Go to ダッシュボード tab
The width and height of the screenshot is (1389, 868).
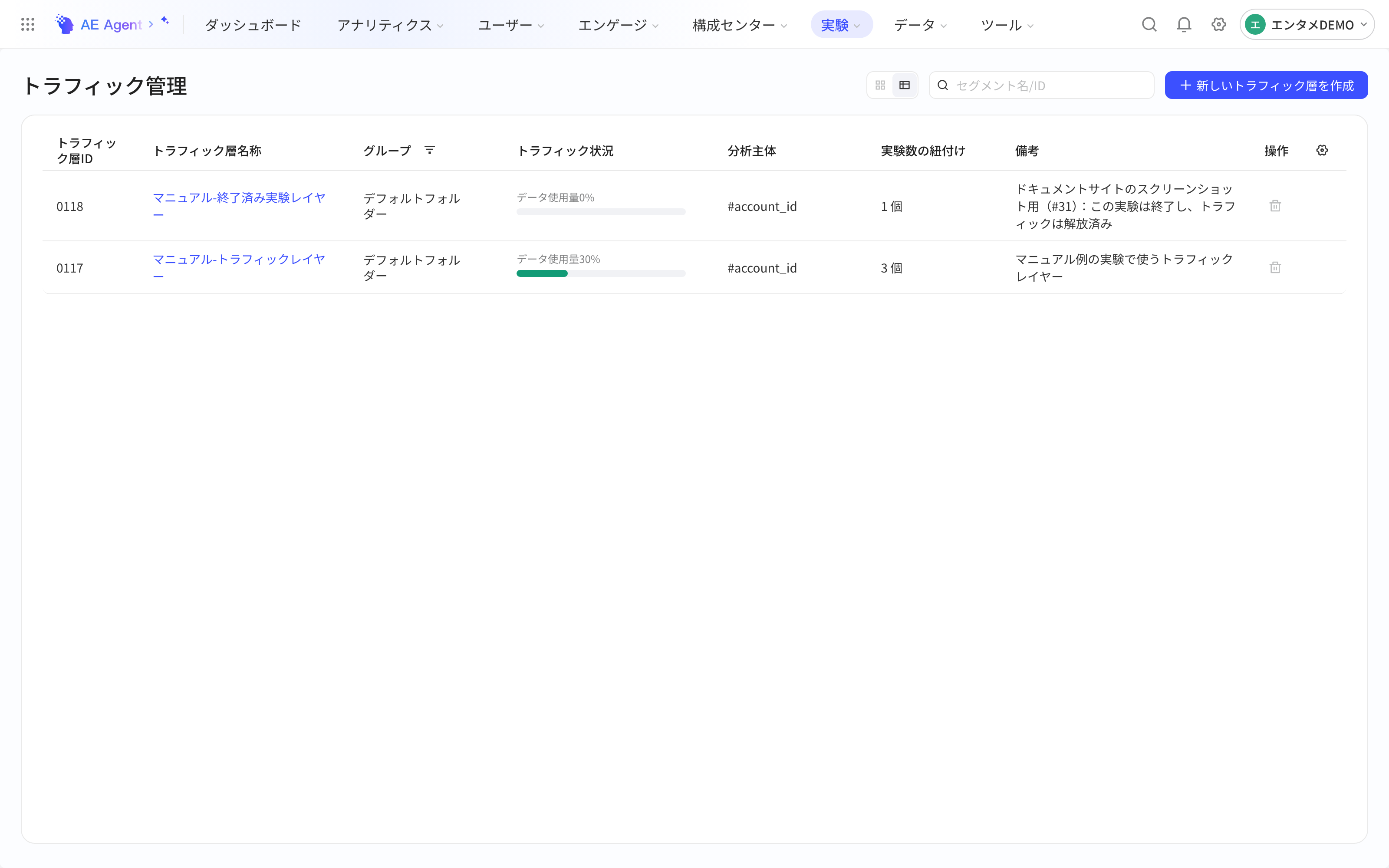(x=253, y=25)
